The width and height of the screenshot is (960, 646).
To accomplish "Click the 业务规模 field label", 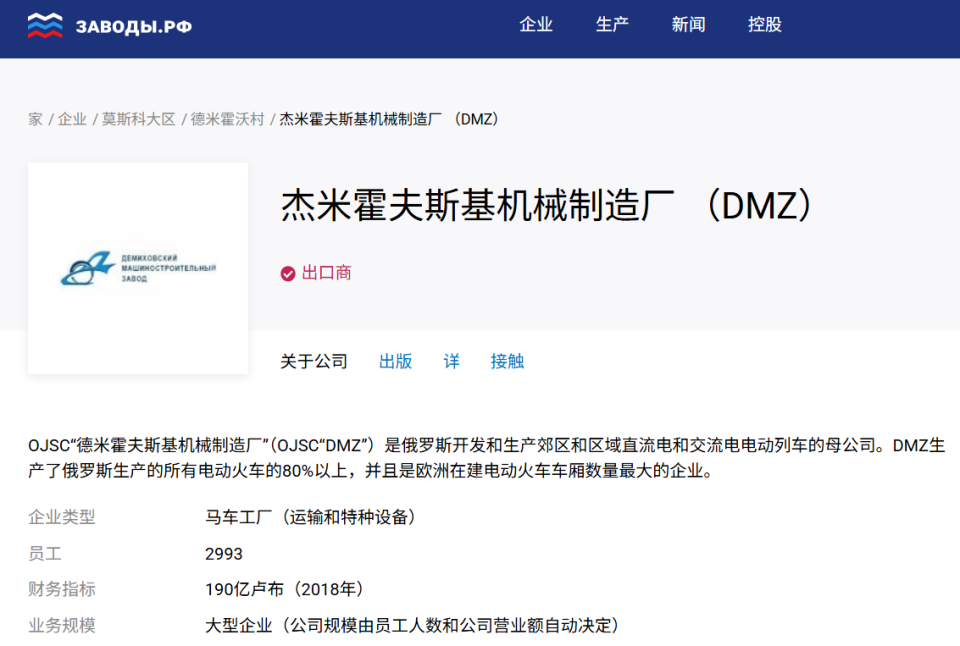I will 62,625.
